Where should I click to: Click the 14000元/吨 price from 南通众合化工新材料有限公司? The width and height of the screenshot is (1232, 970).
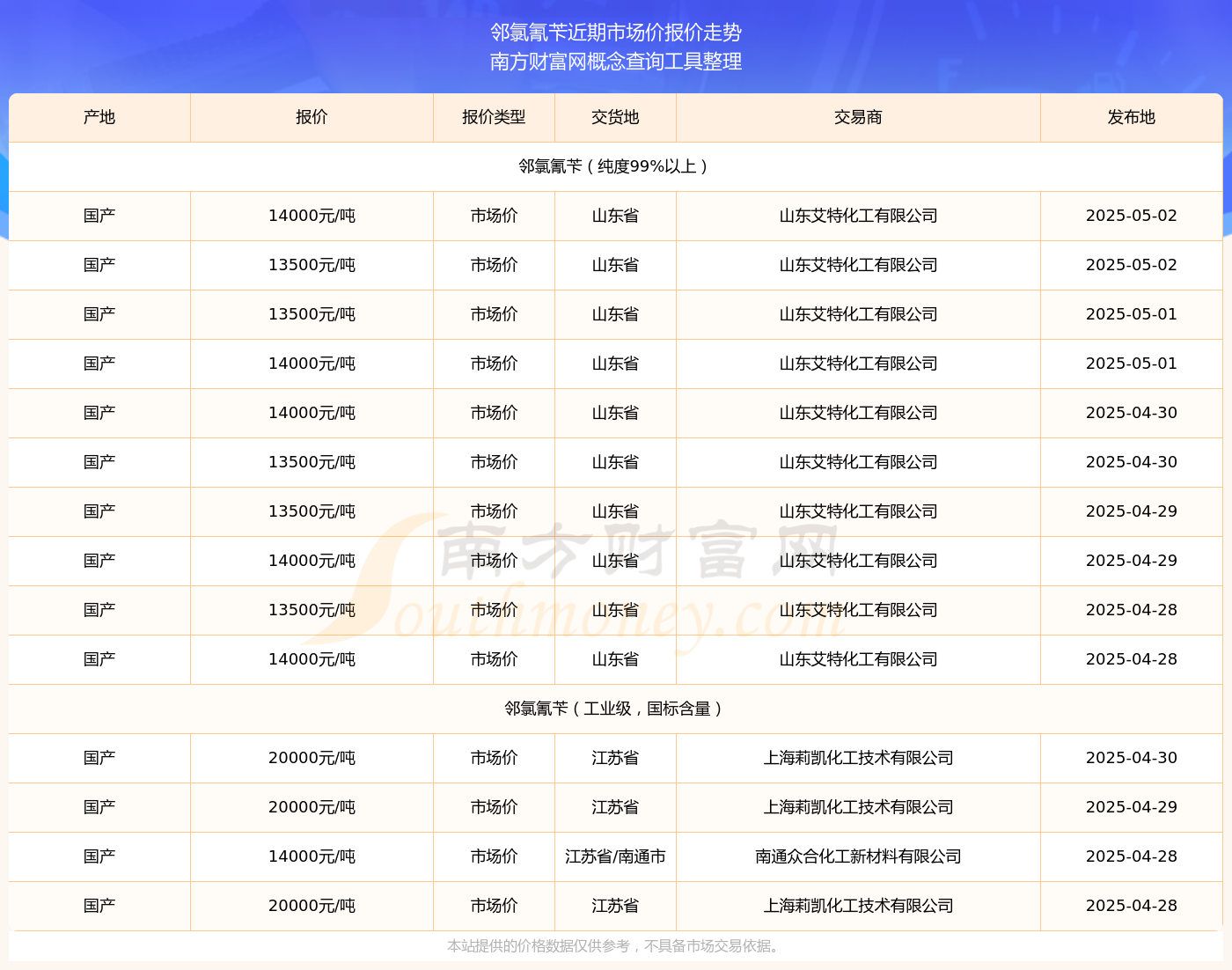312,856
